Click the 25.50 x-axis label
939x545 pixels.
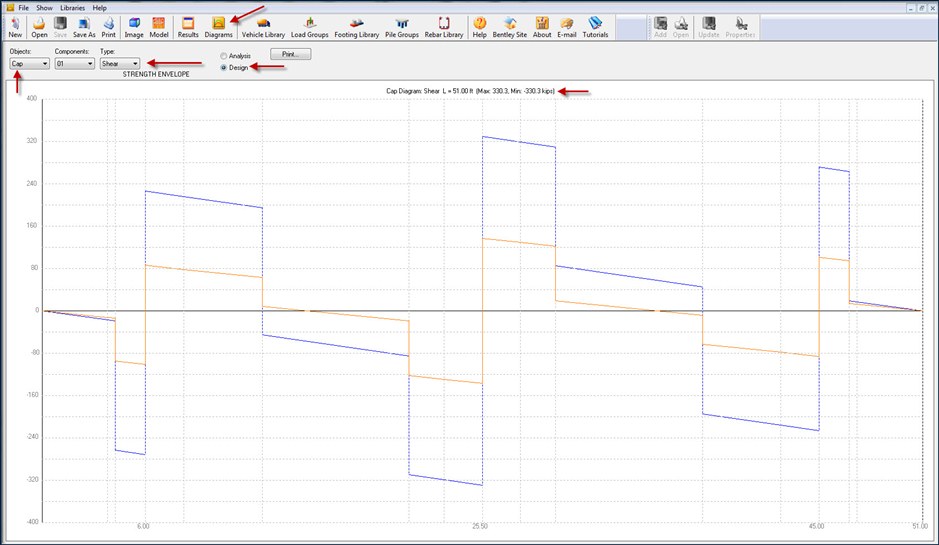pos(480,526)
